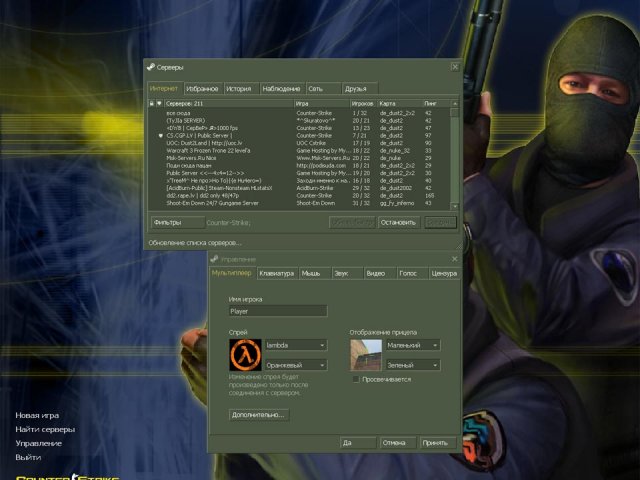Select Warcraft 3 Frozen Trone server row
The width and height of the screenshot is (640, 480).
coord(299,151)
